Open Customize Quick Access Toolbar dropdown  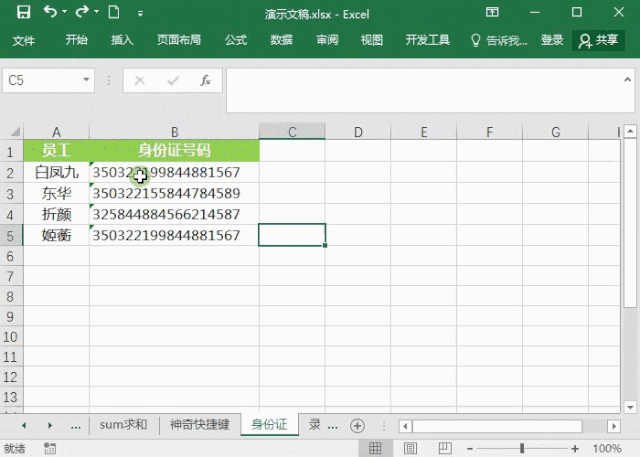[140, 14]
